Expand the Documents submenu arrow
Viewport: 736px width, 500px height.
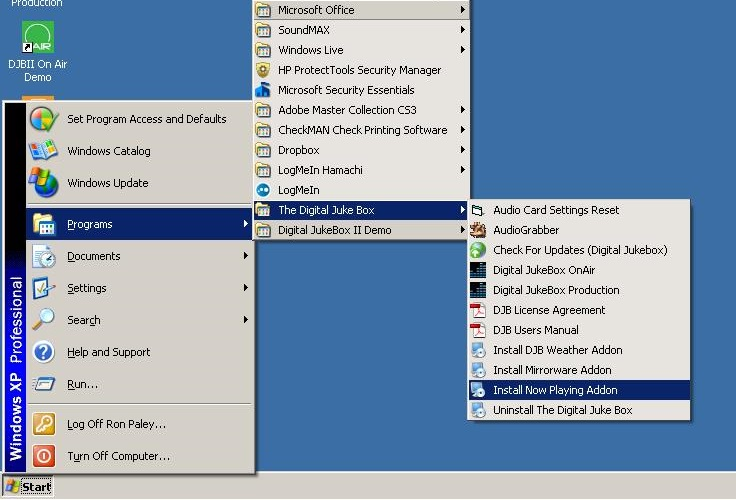[246, 256]
